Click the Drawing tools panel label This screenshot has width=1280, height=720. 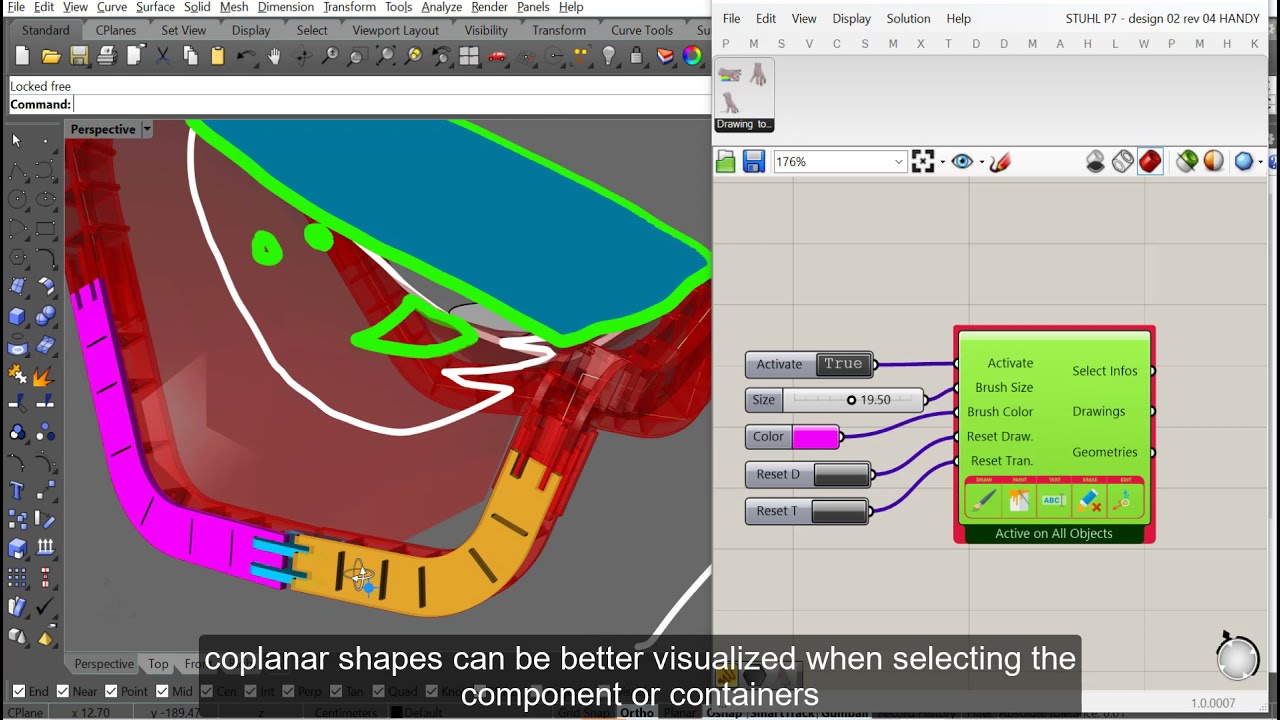tap(744, 125)
